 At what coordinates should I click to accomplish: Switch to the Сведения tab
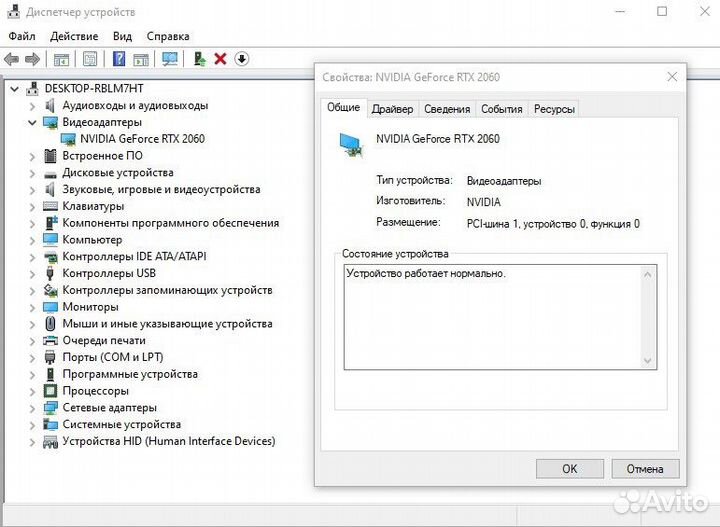[x=447, y=109]
